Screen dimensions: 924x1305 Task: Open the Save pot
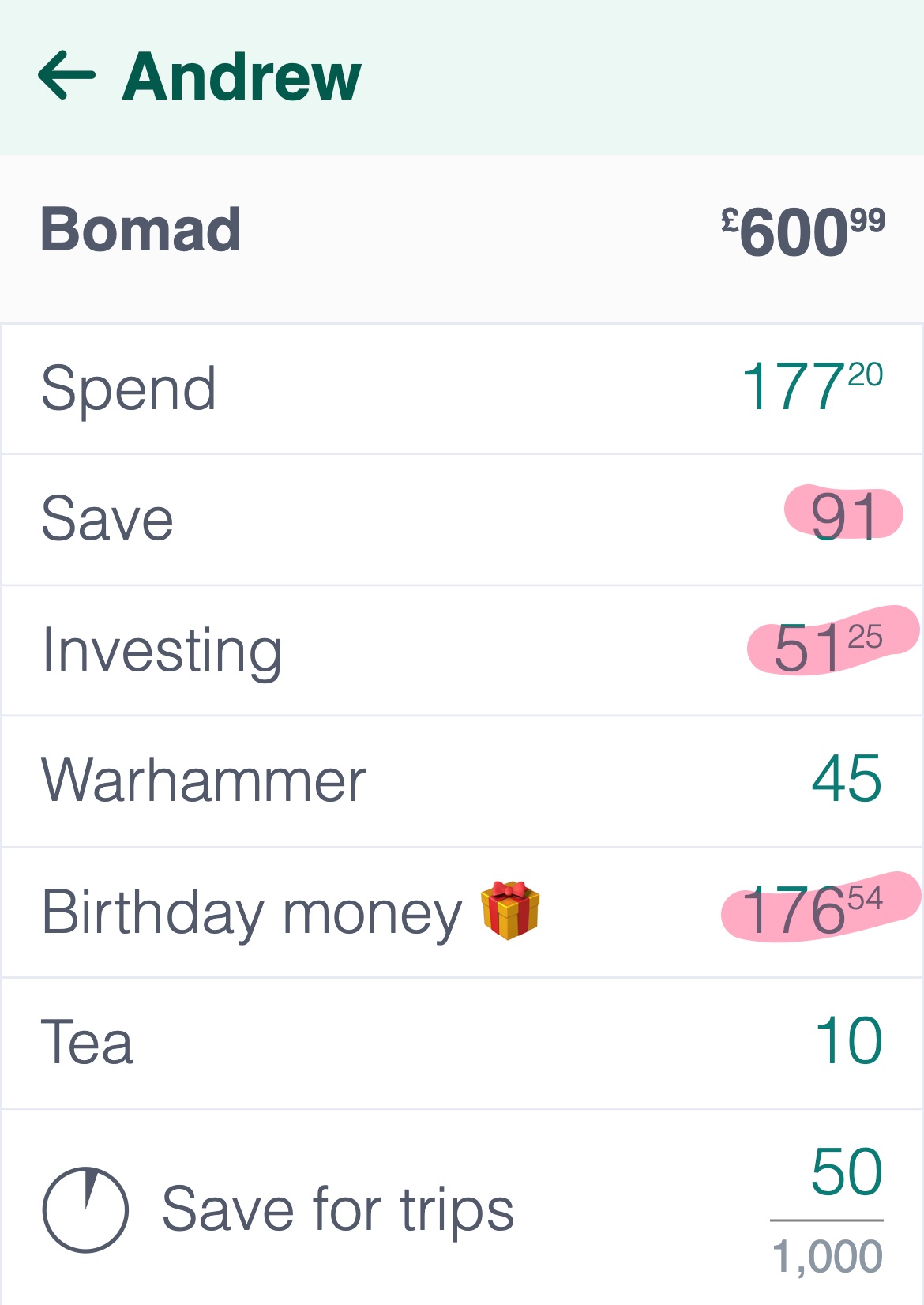(x=462, y=520)
